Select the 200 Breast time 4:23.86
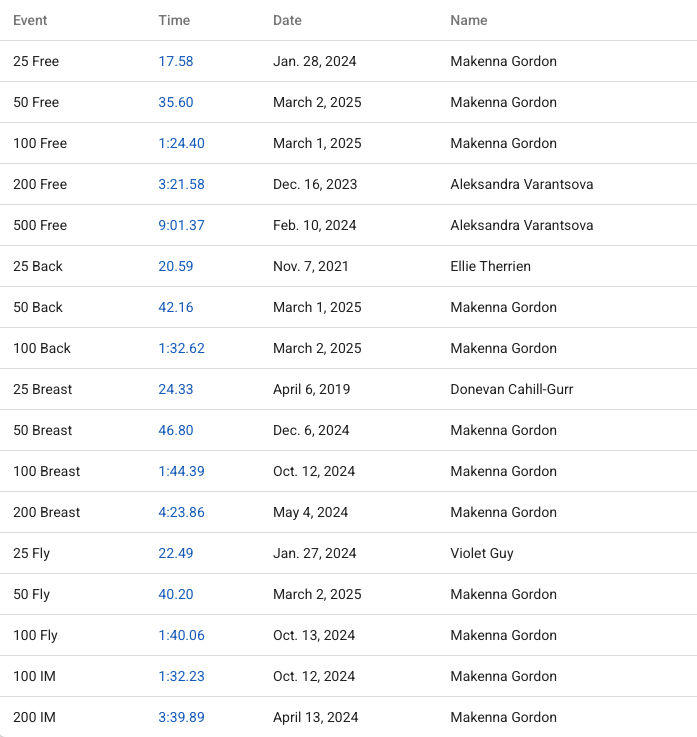Image resolution: width=697 pixels, height=737 pixels. pyautogui.click(x=181, y=512)
